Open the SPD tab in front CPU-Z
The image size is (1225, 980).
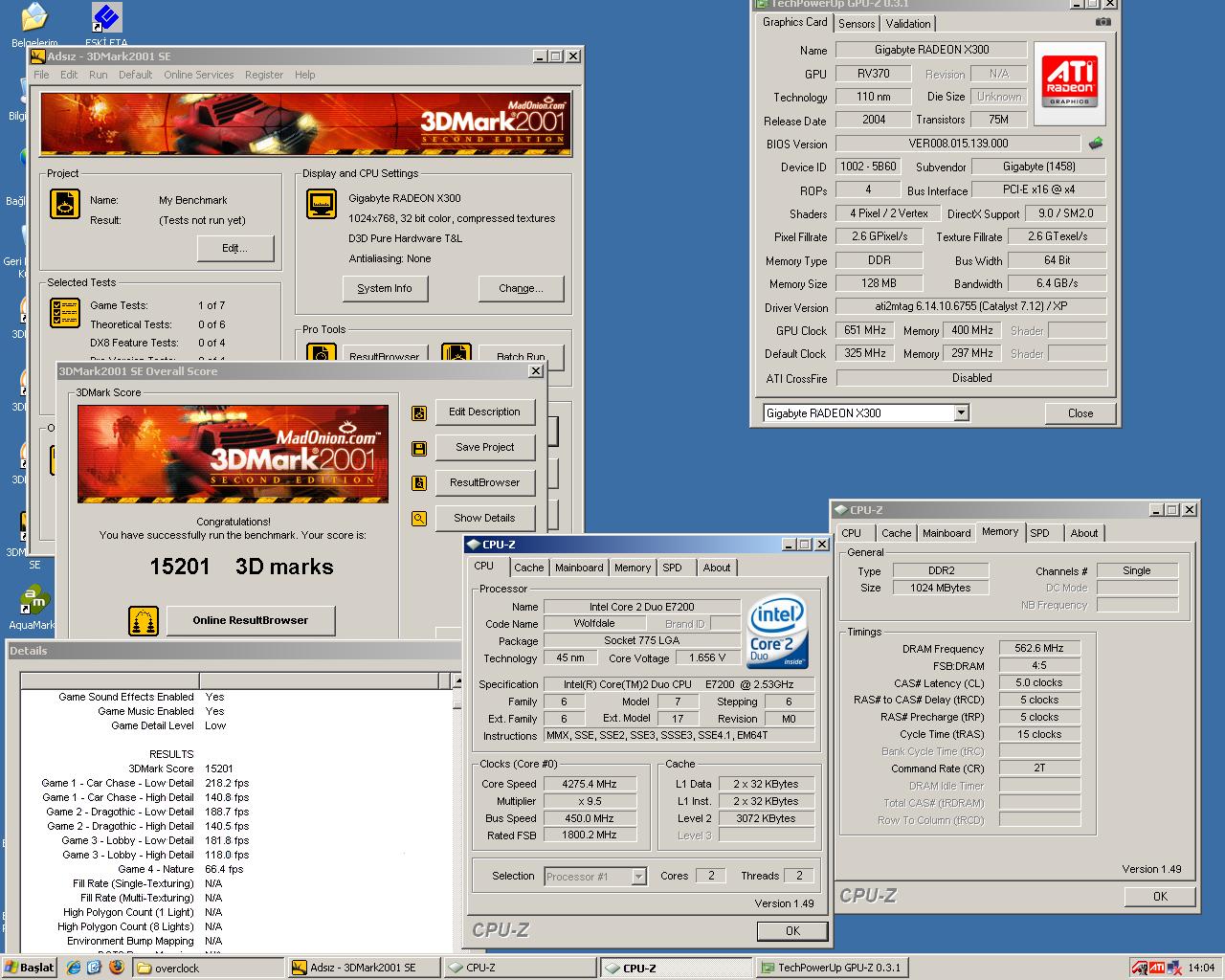(x=672, y=568)
